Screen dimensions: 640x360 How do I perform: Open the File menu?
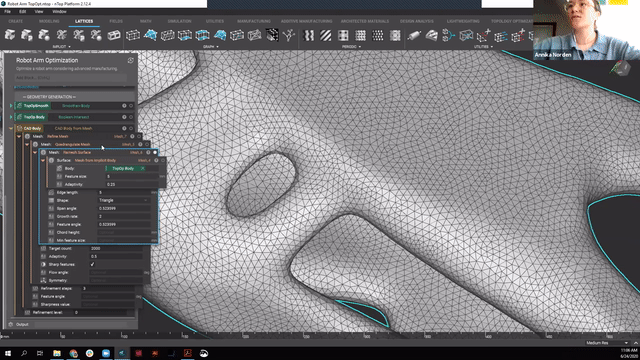7,11
